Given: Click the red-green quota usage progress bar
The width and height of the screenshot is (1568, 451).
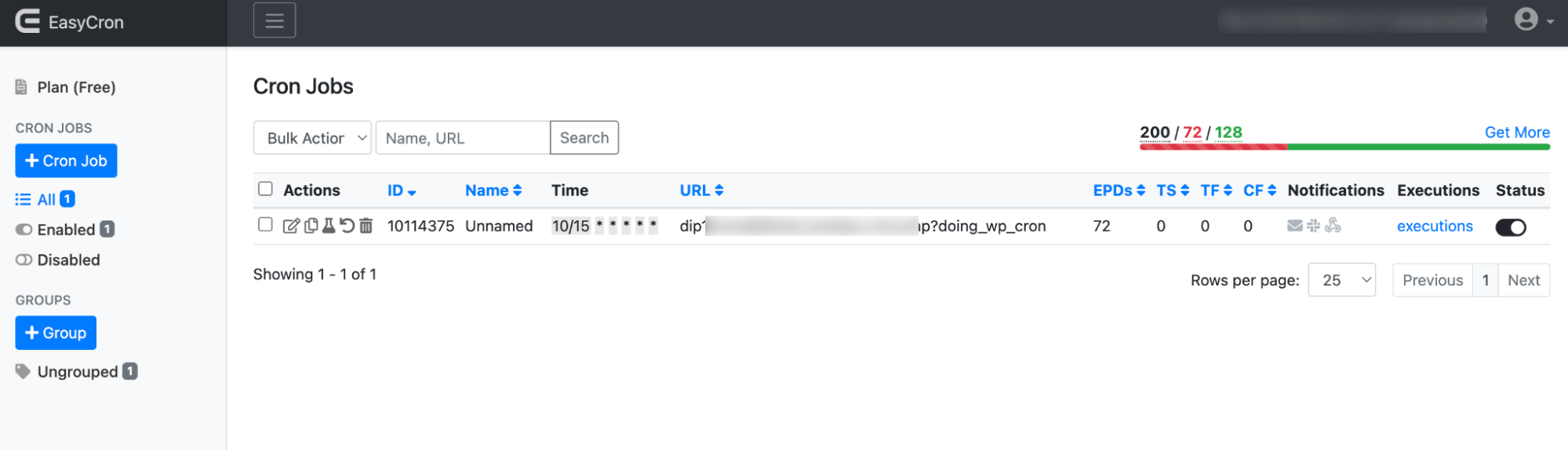Looking at the screenshot, I should 1344,147.
